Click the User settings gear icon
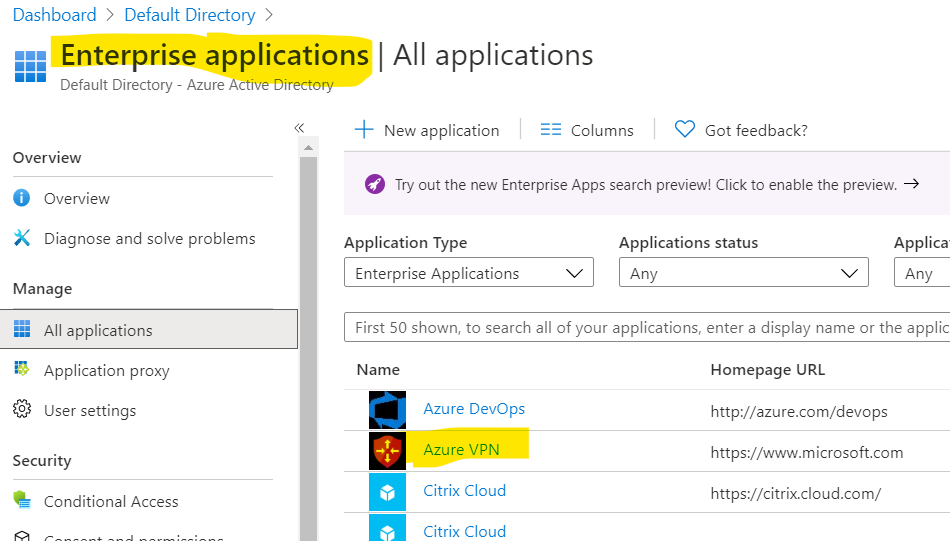Viewport: 950px width, 541px height. point(22,410)
